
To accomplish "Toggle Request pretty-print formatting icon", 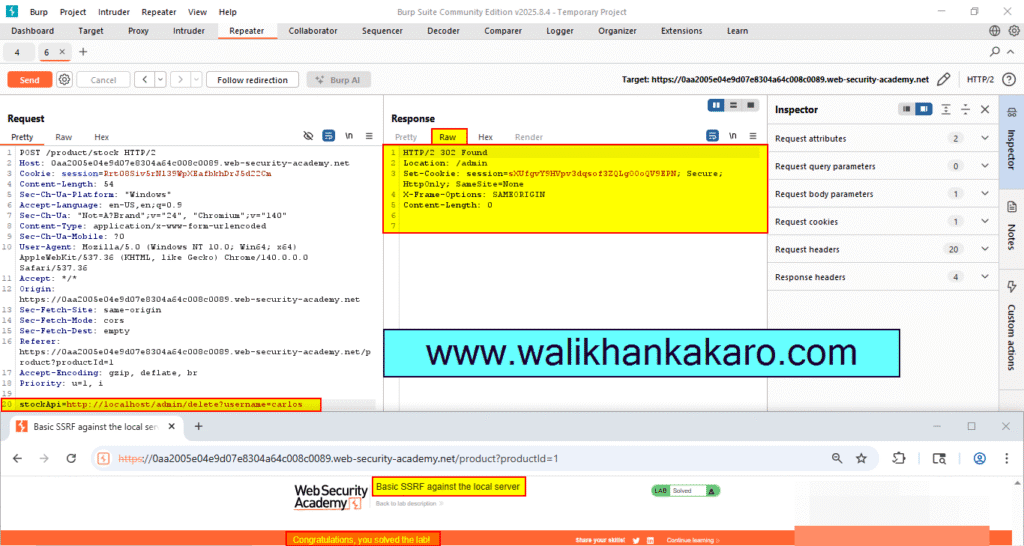I will (x=328, y=136).
